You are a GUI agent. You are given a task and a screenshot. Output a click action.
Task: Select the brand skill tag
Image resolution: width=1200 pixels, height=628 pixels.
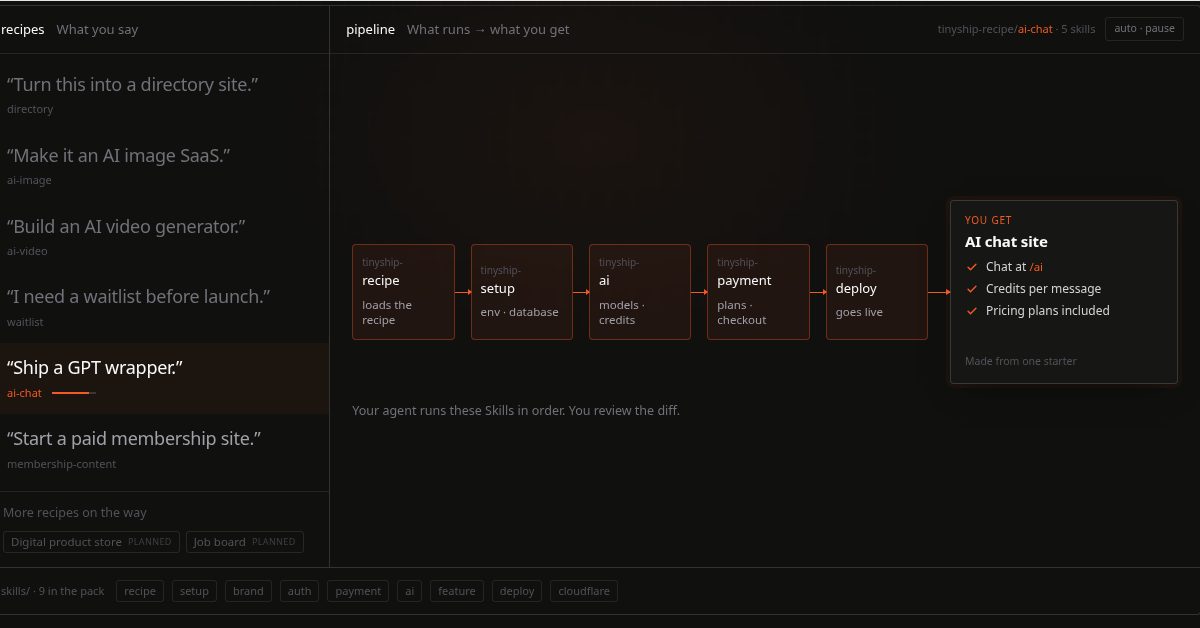[248, 591]
